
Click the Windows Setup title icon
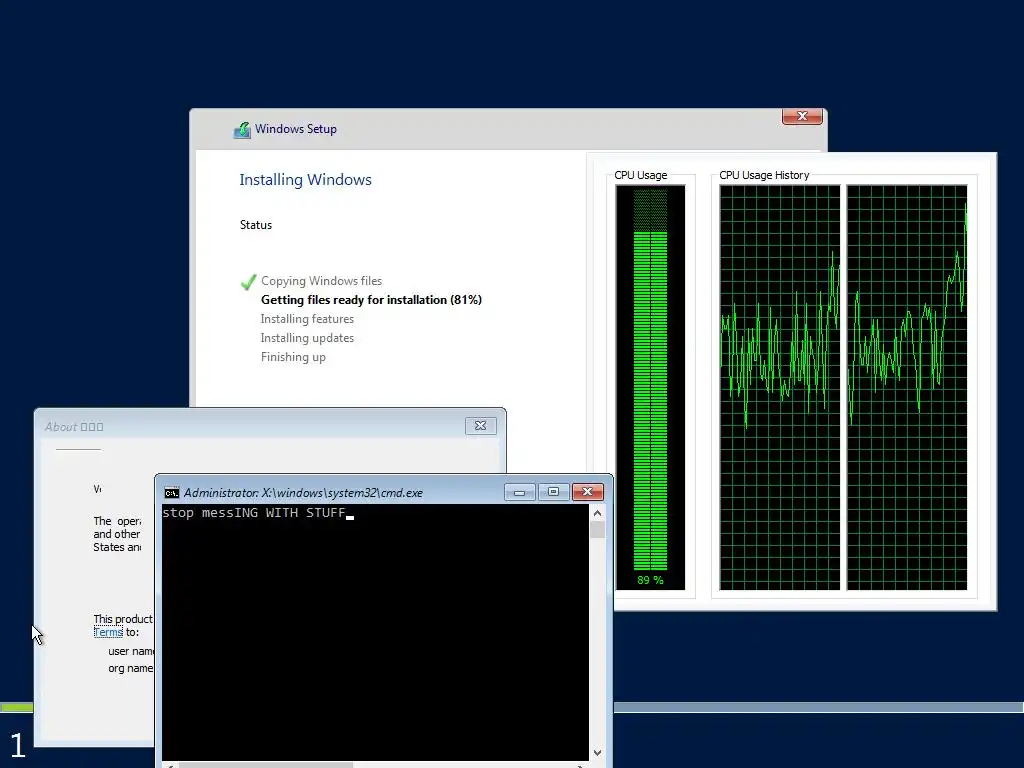[x=242, y=129]
